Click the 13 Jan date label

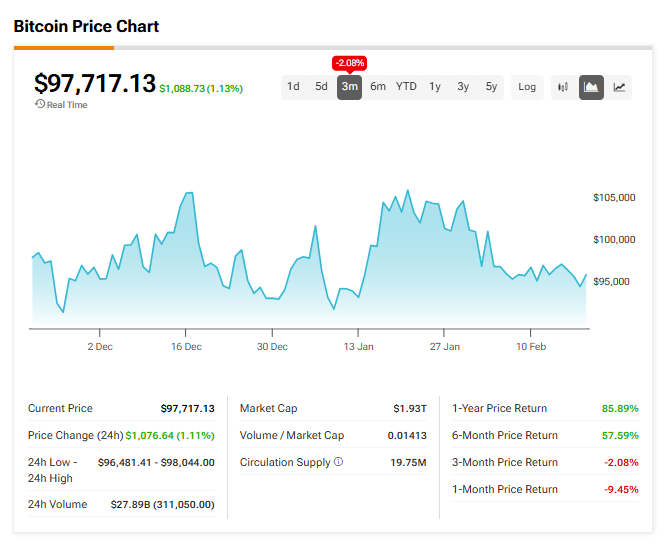(358, 347)
